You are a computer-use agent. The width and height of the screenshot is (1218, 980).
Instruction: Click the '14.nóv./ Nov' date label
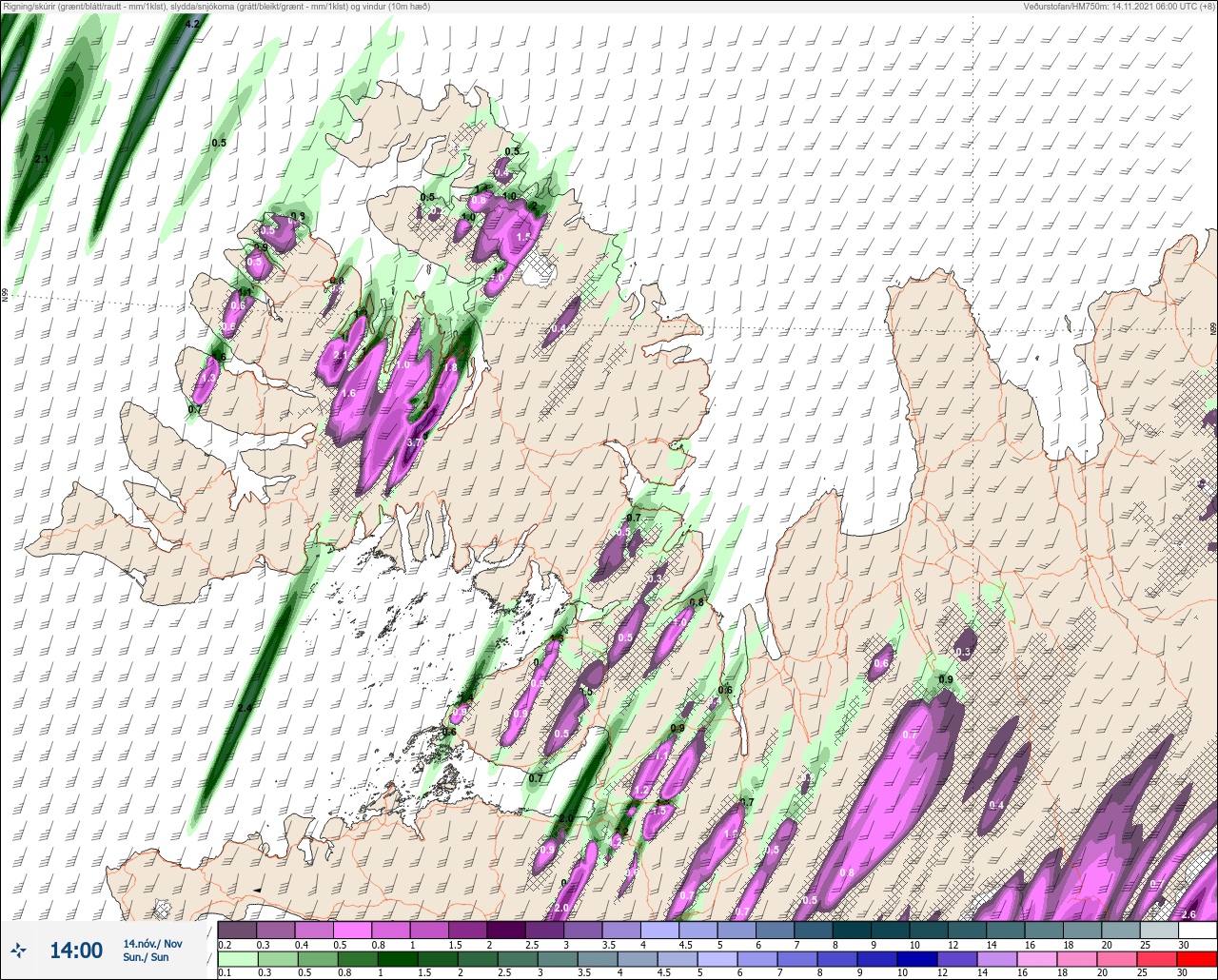point(152,943)
